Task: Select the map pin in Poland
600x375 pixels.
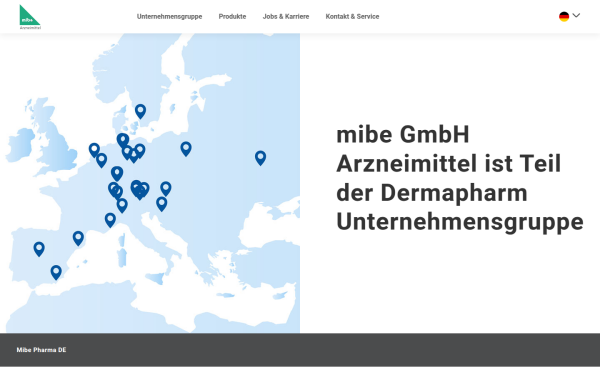Action: click(186, 149)
